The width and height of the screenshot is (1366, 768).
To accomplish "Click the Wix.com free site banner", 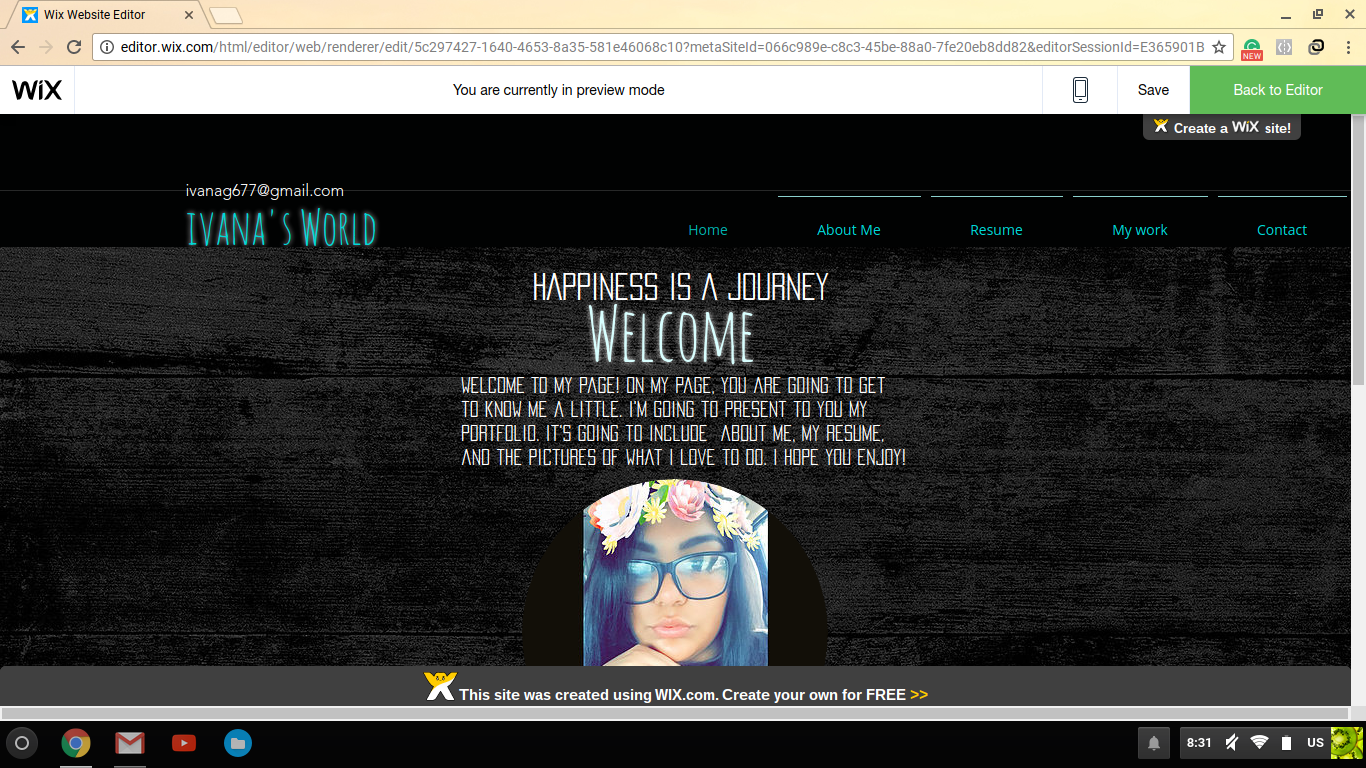I will click(677, 693).
